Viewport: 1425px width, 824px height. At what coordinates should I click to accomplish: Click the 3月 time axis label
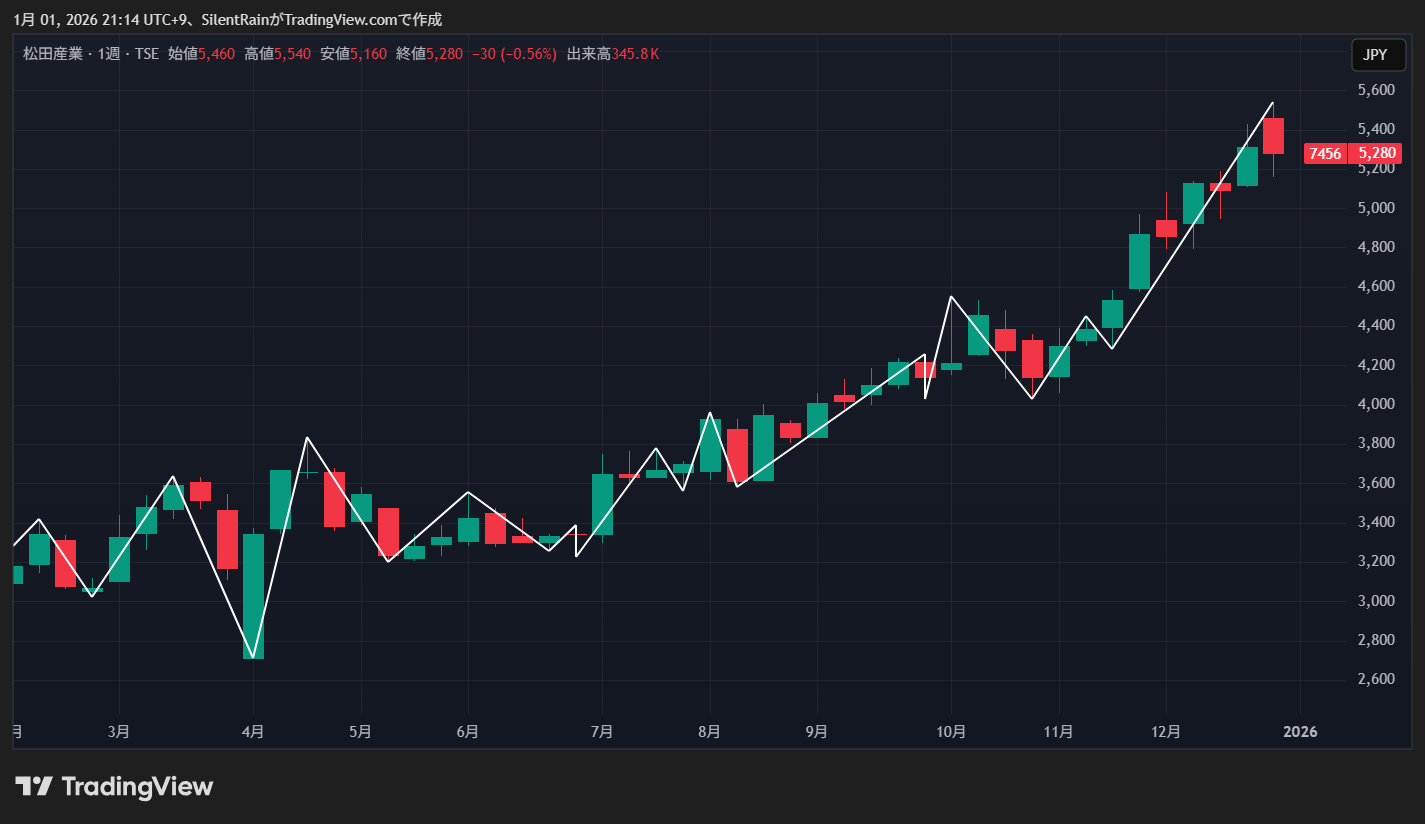[119, 732]
